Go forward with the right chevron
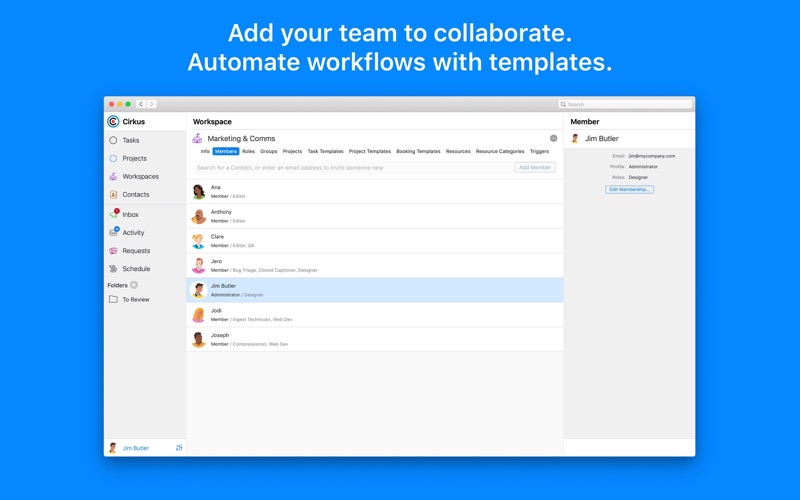The image size is (800, 500). [x=152, y=104]
